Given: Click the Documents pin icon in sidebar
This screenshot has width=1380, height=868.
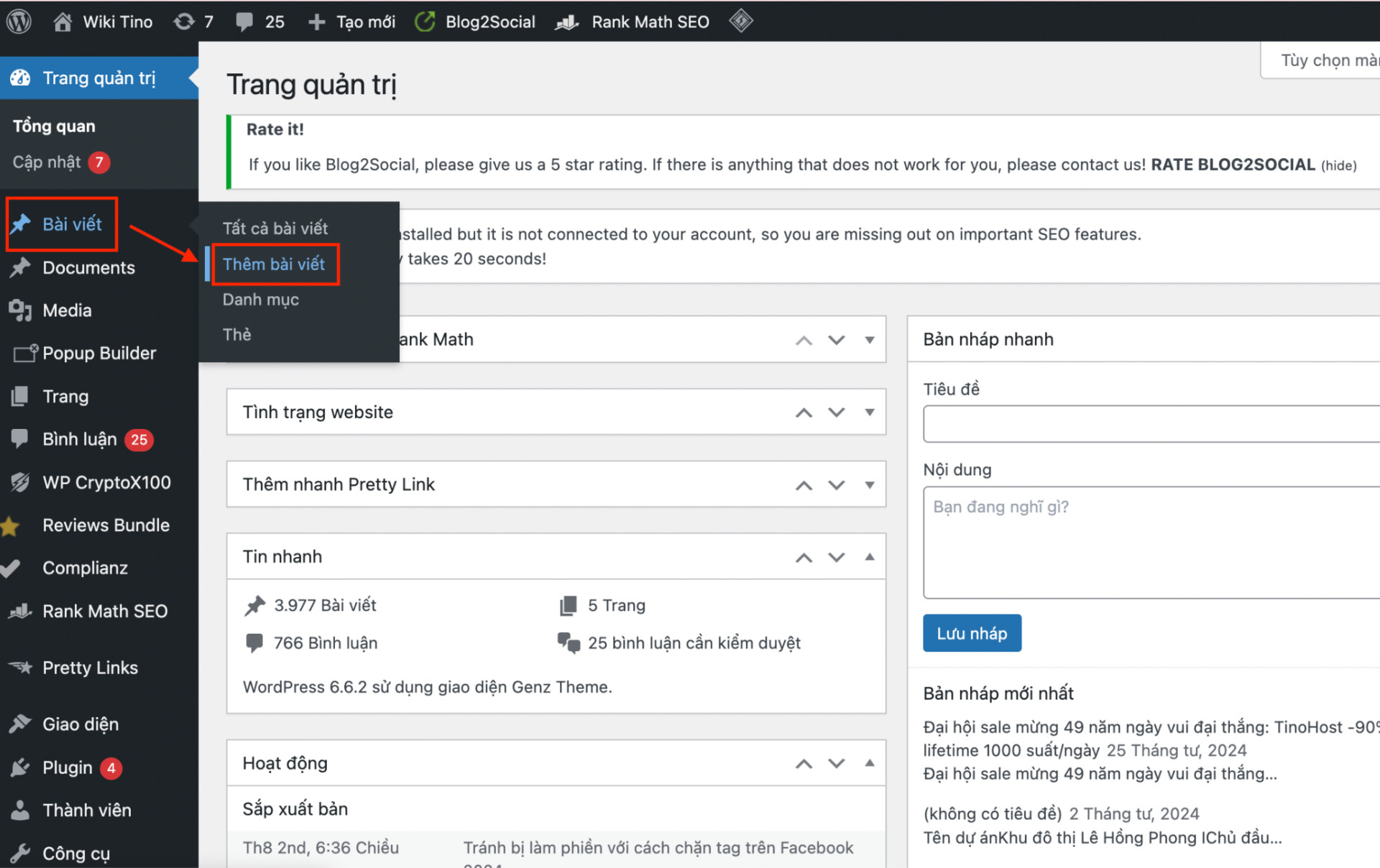Looking at the screenshot, I should tap(20, 267).
